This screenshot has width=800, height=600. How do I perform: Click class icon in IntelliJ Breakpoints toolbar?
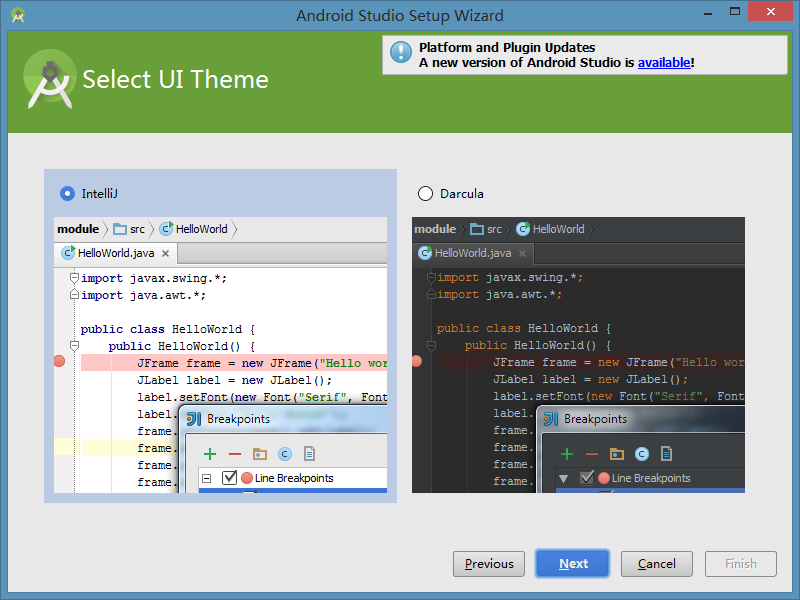click(285, 454)
